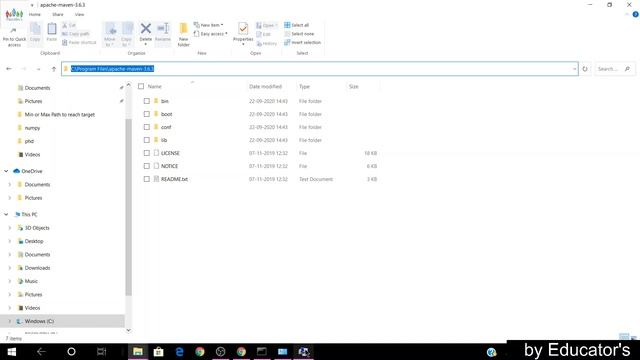Select the bin folder name
640x360 pixels.
(x=164, y=101)
